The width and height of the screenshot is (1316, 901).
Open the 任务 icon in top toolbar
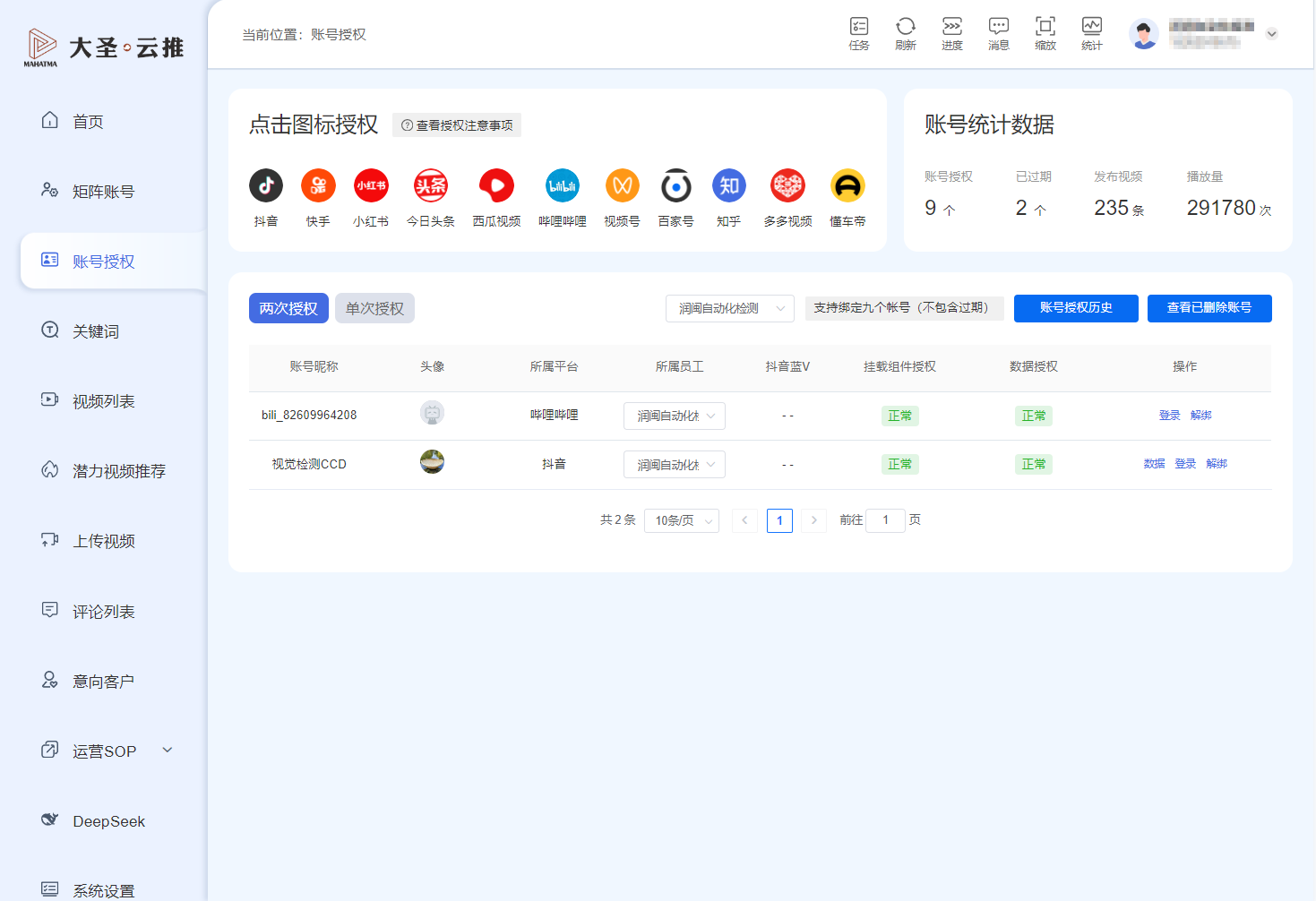pyautogui.click(x=859, y=33)
